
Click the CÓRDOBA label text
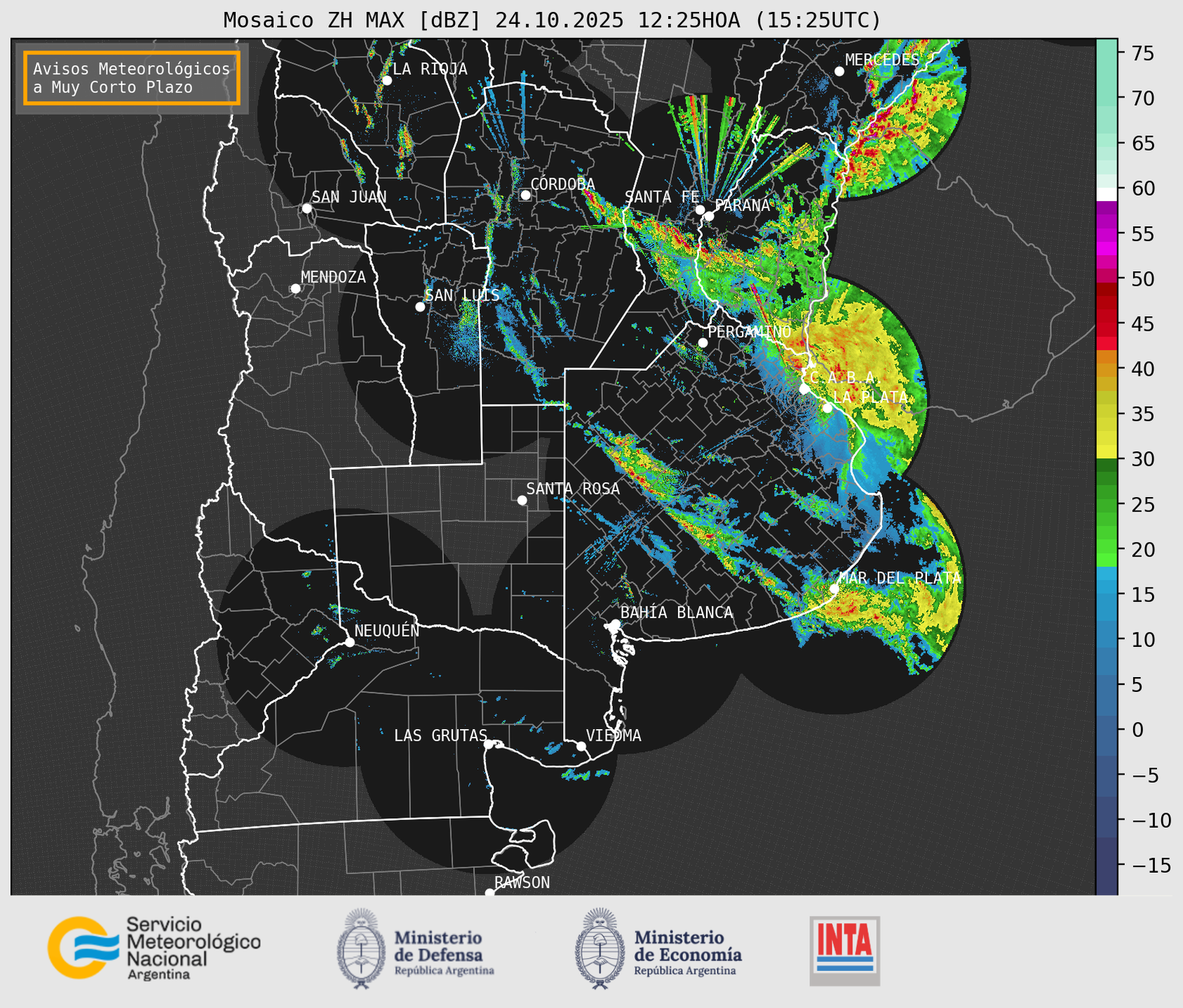(562, 184)
